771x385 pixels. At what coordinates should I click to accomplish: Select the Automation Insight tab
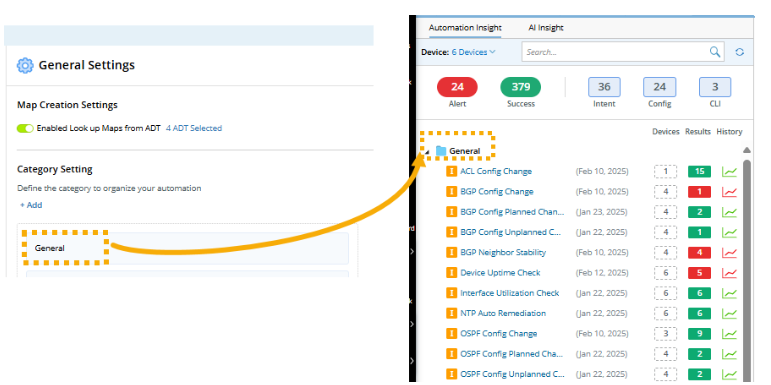point(465,28)
